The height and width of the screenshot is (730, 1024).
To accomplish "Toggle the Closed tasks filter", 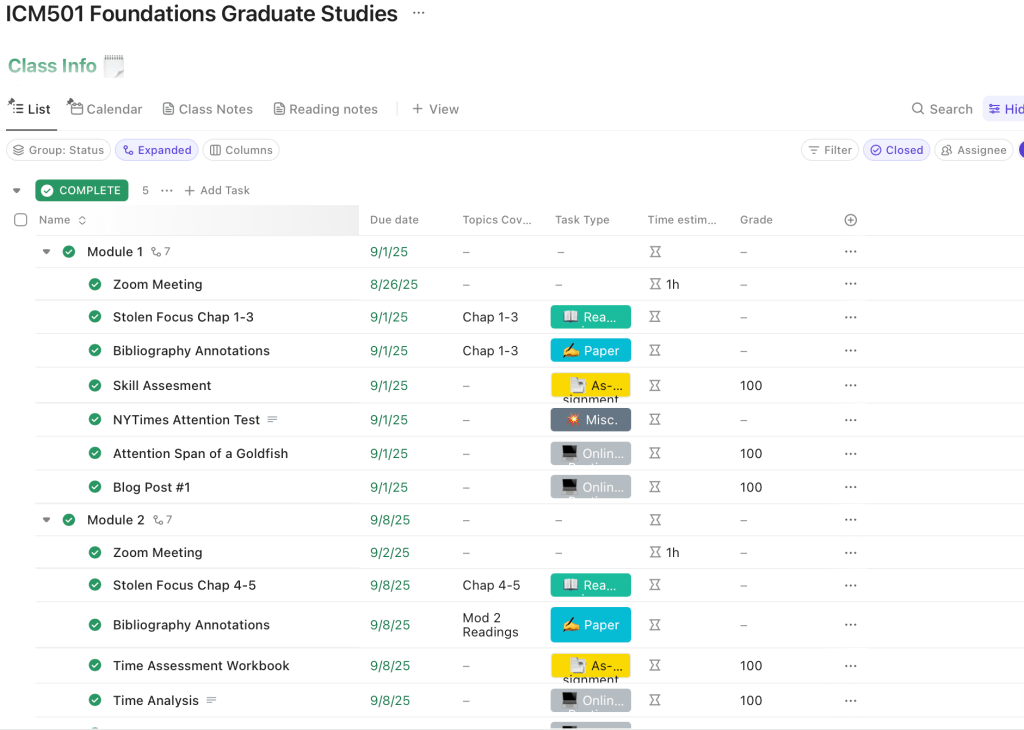I will 896,150.
